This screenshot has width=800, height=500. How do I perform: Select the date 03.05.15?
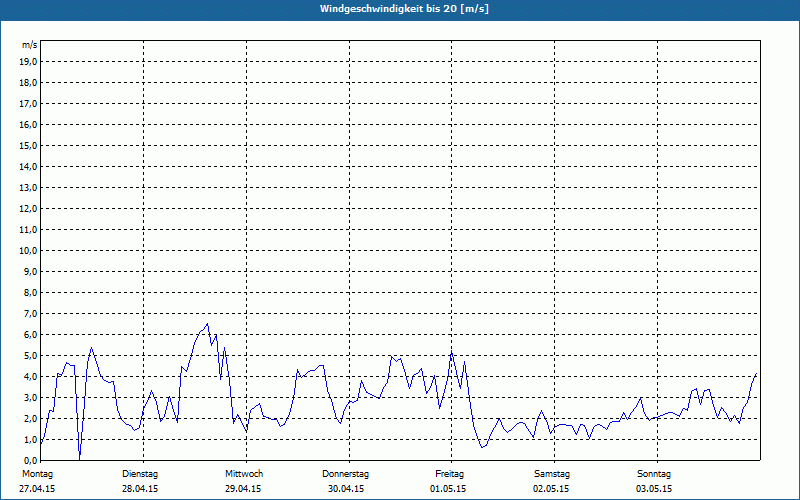click(x=654, y=489)
